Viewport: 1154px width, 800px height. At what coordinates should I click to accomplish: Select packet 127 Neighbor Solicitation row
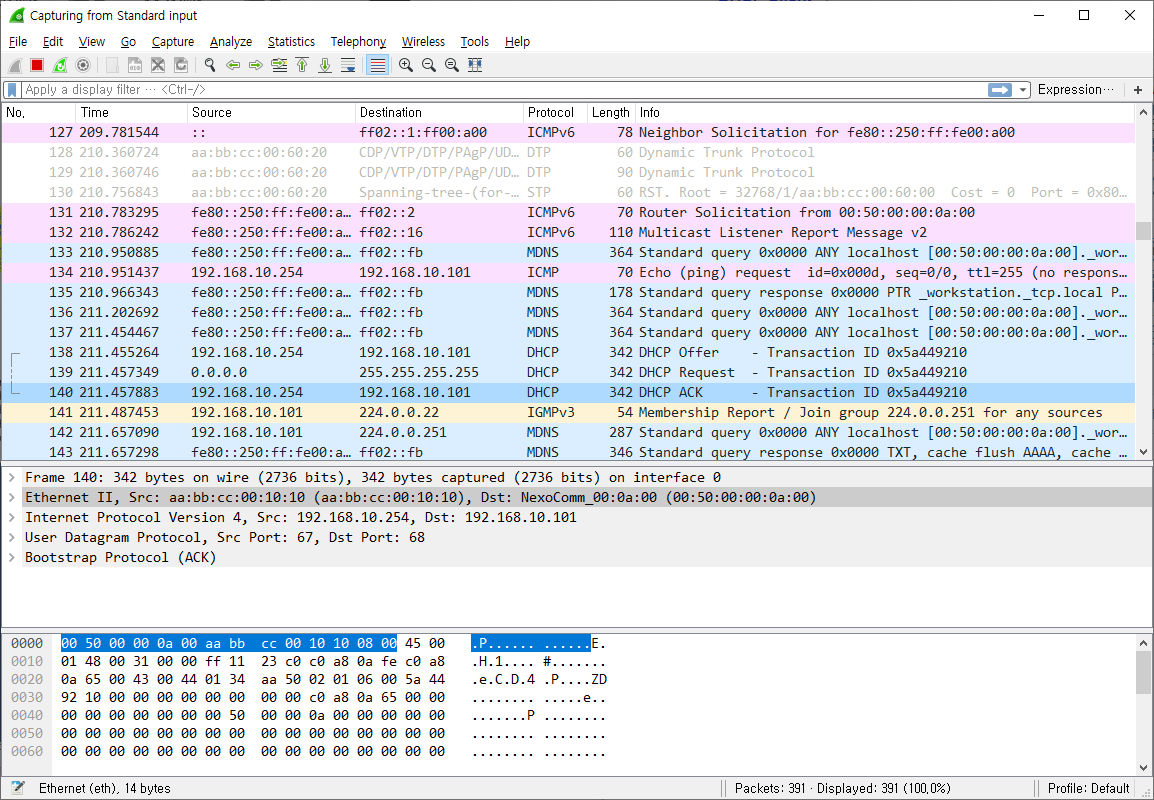[569, 132]
